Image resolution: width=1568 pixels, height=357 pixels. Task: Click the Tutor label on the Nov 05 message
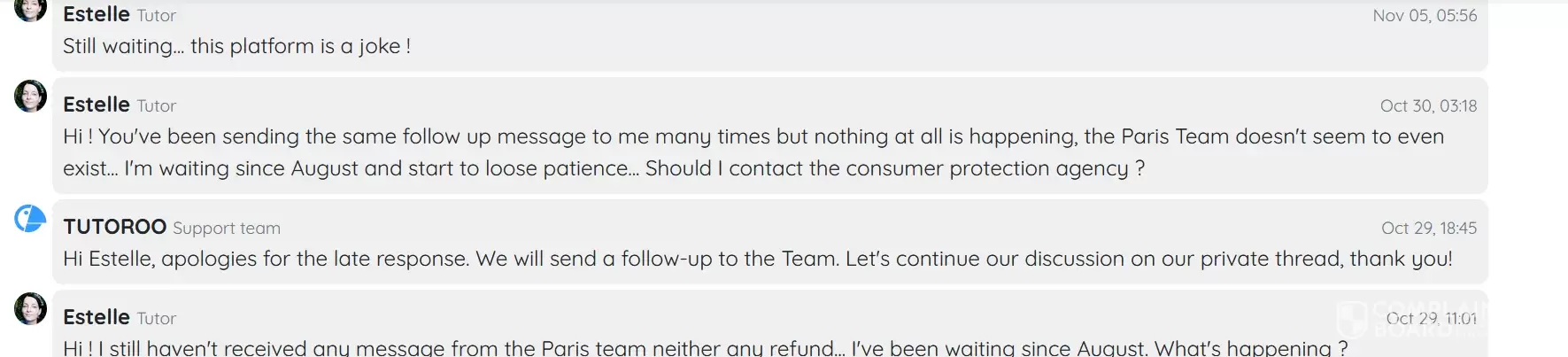[x=157, y=16]
